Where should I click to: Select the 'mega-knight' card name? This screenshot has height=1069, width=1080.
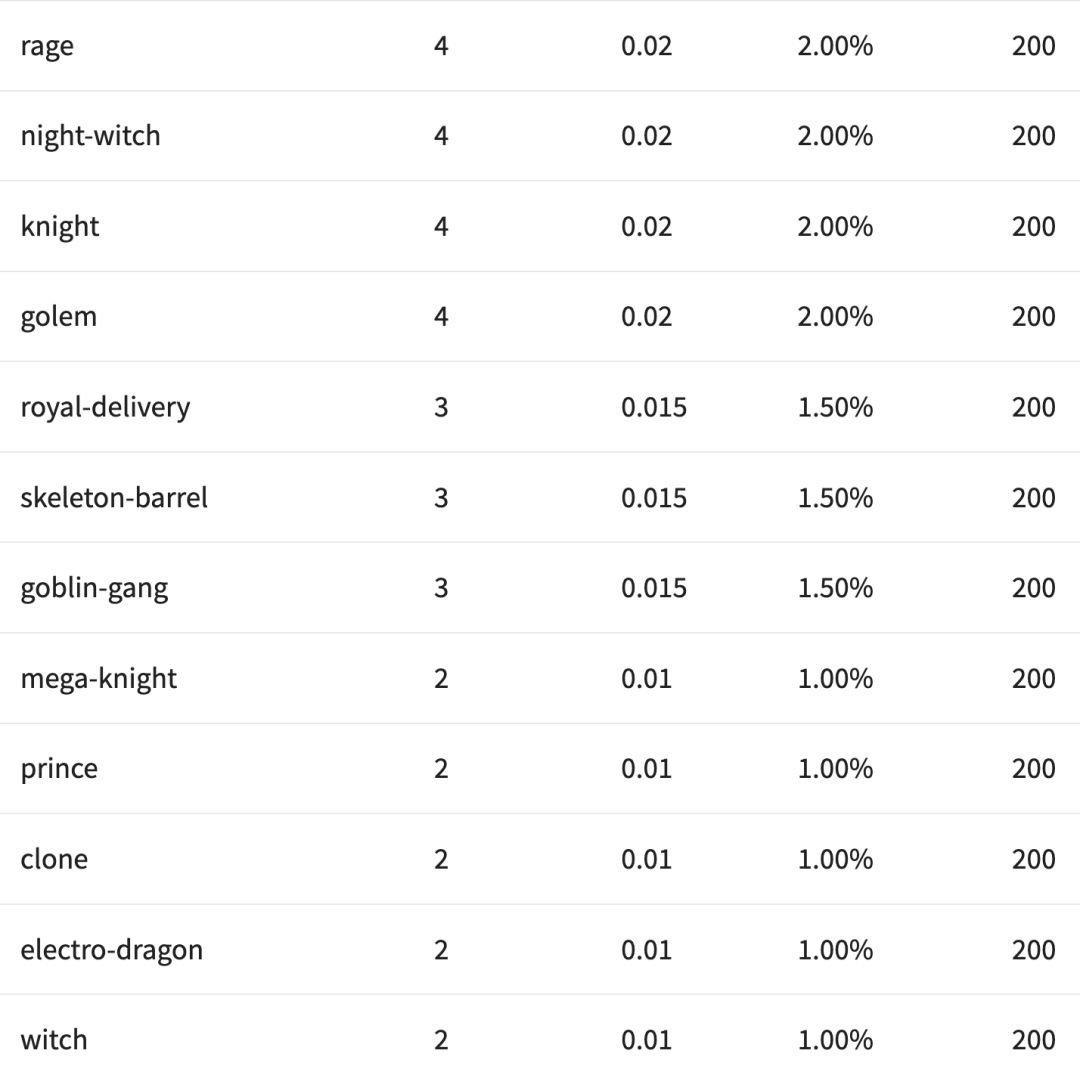pyautogui.click(x=99, y=678)
